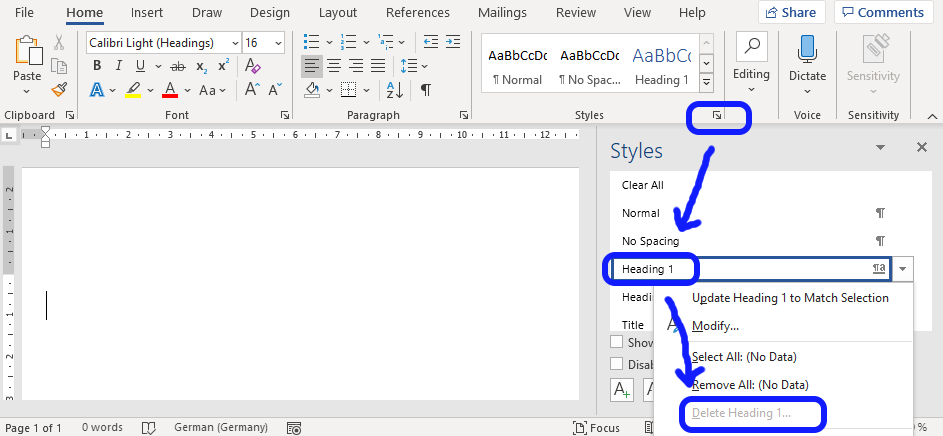Click the Cut scissors icon
This screenshot has width=943, height=436.
[59, 43]
